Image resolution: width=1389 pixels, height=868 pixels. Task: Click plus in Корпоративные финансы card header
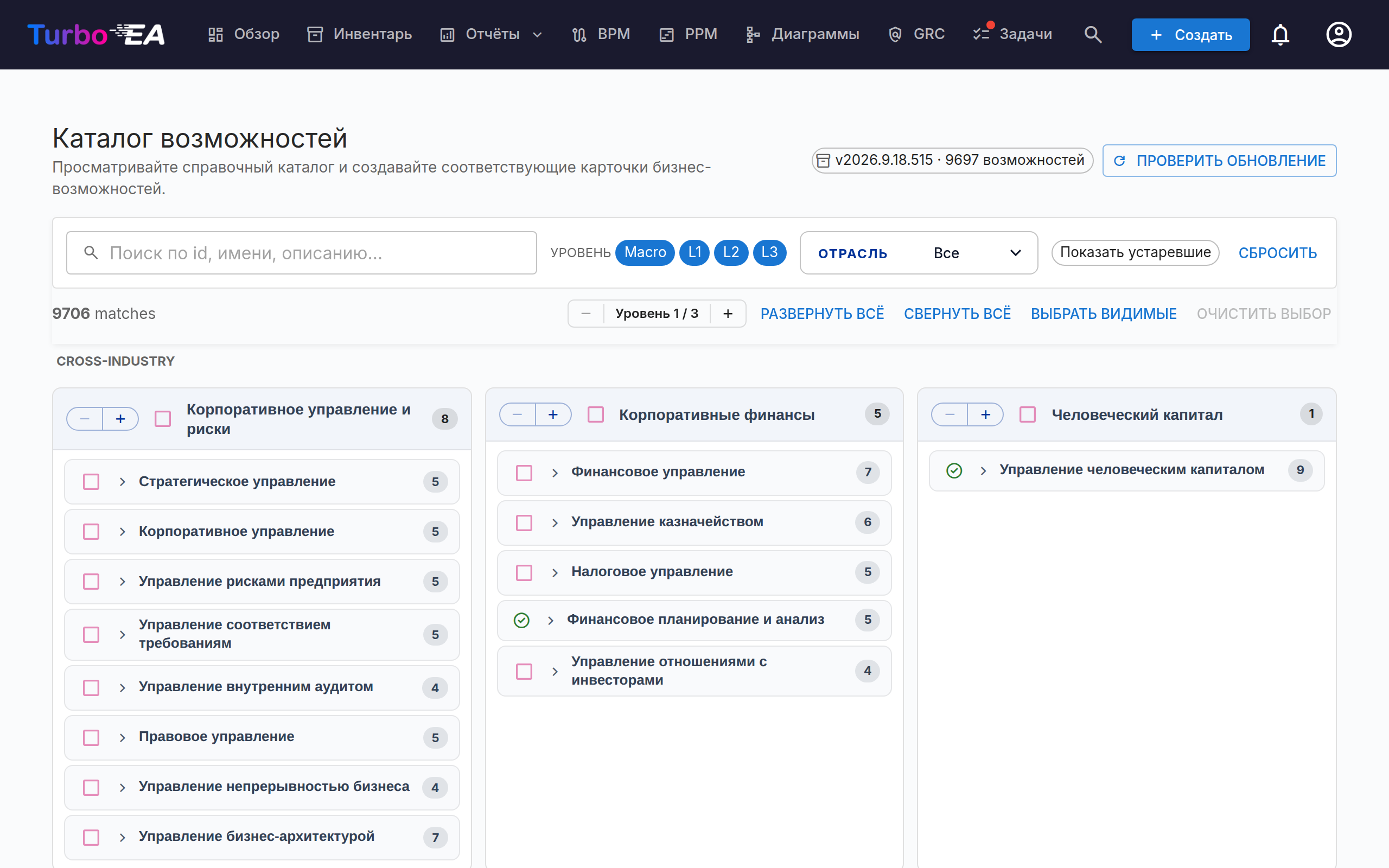pos(553,414)
